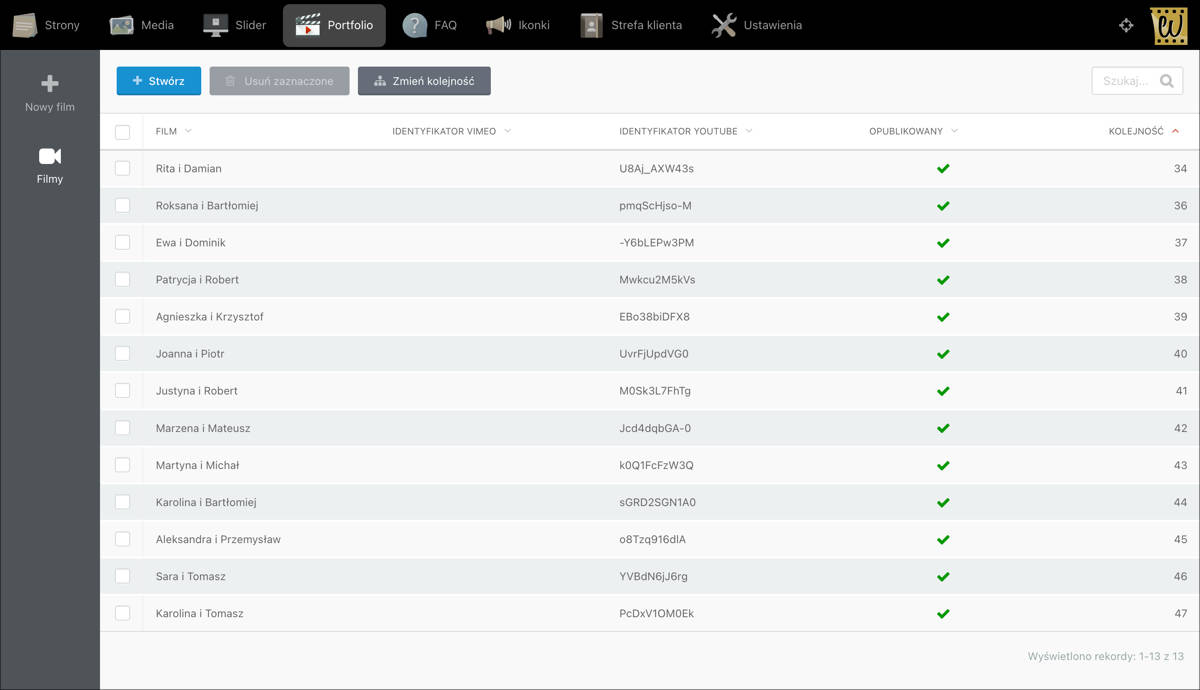Image resolution: width=1200 pixels, height=690 pixels.
Task: Click published checkmark for Karolina i Tomasz
Action: (942, 613)
